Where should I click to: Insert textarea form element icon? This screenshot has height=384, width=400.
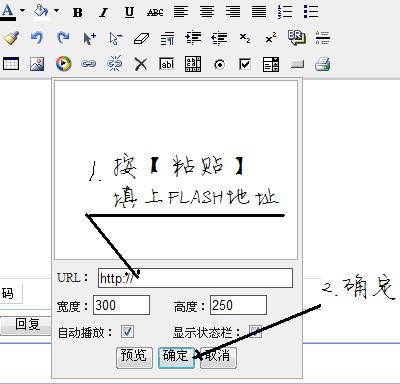click(x=193, y=64)
